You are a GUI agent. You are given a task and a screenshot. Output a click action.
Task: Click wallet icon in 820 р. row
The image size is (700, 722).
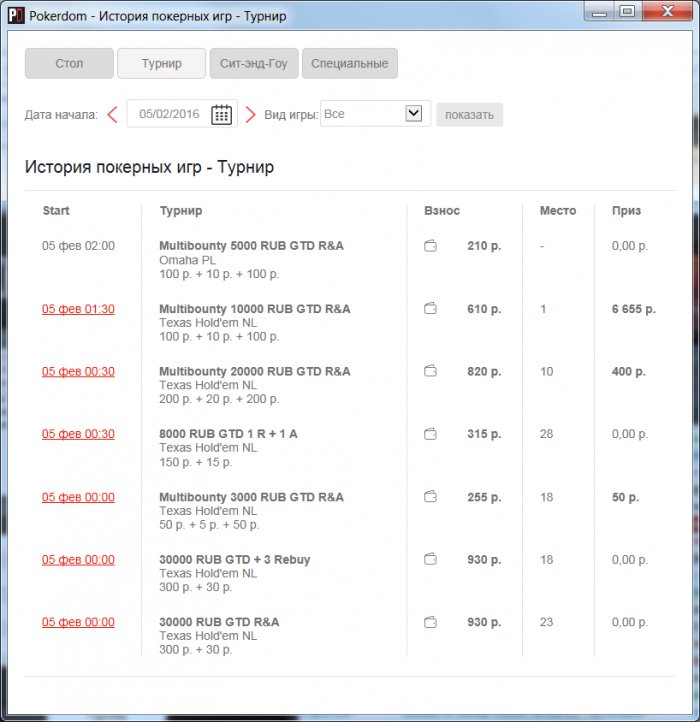point(430,371)
